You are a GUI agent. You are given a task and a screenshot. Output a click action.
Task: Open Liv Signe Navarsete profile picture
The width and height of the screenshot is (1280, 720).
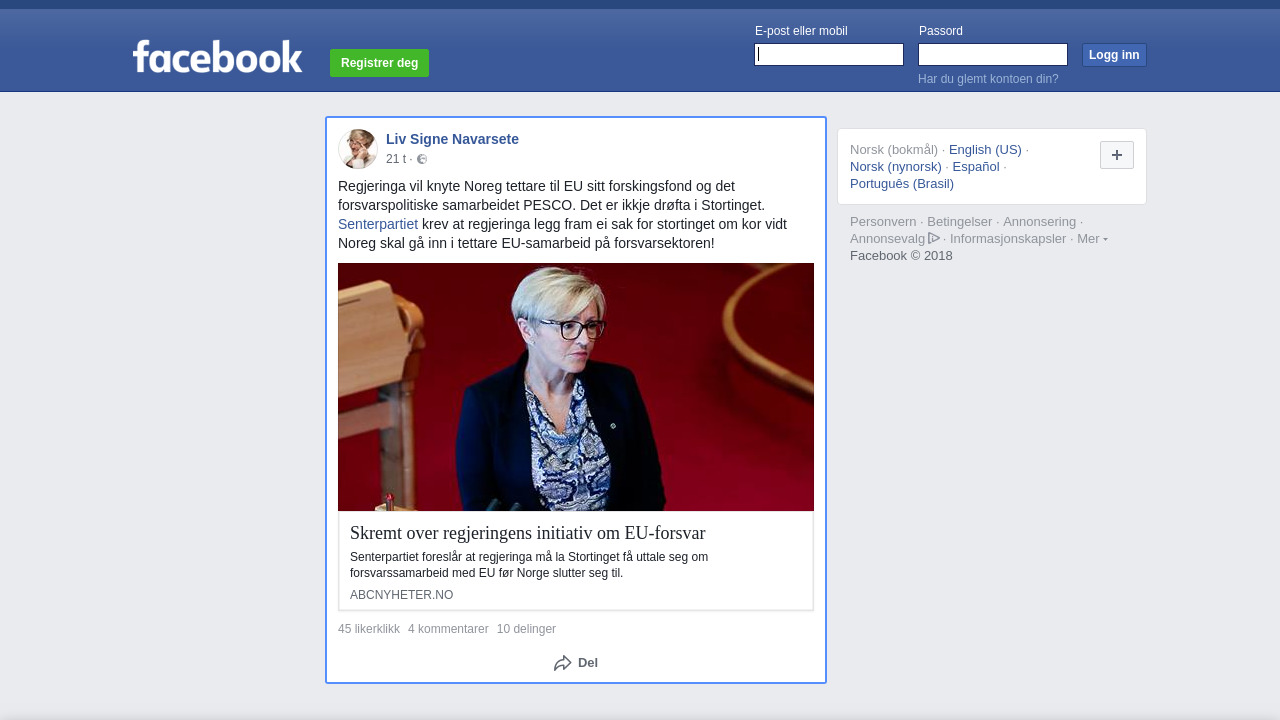point(358,149)
